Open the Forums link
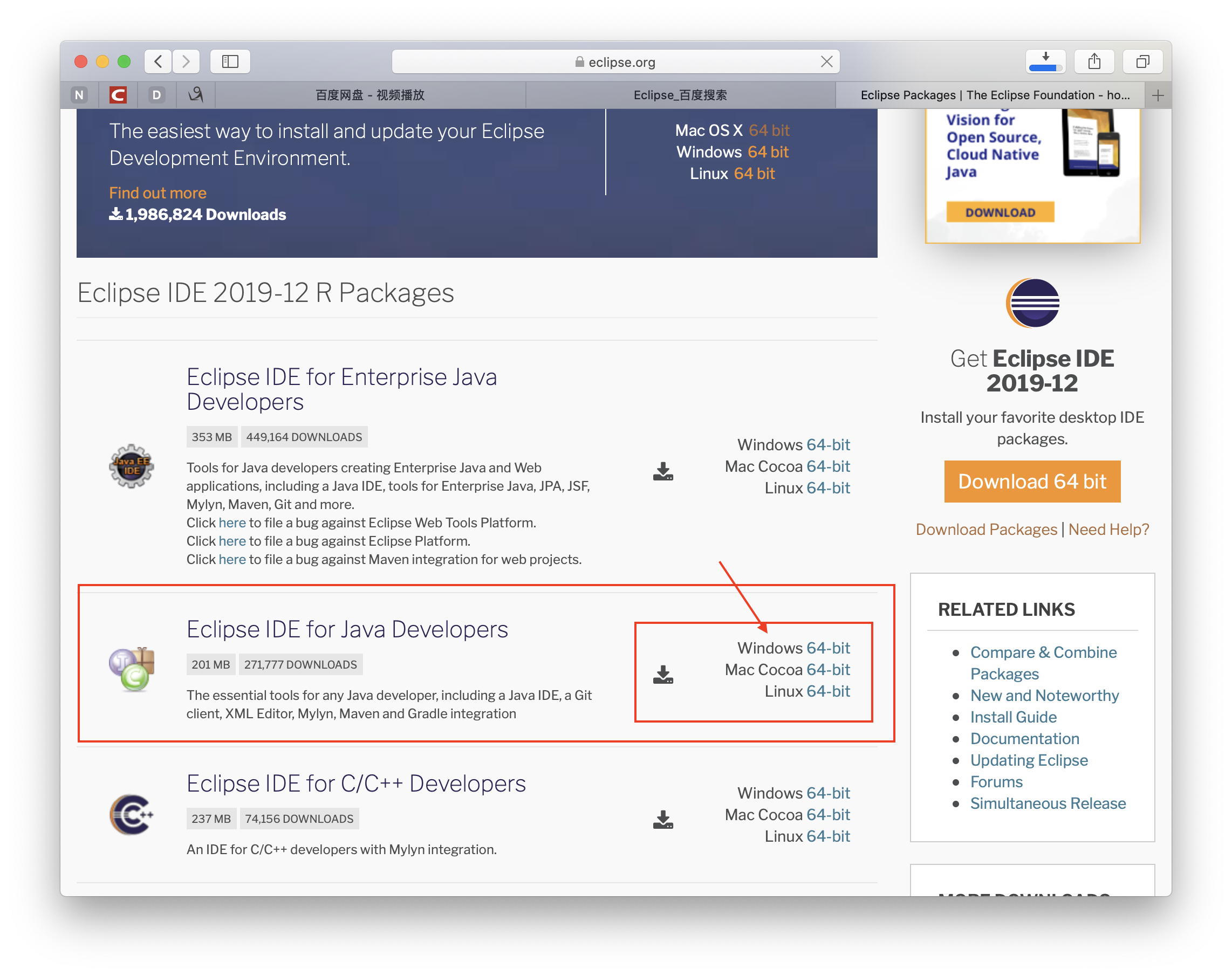1232x976 pixels. click(996, 782)
